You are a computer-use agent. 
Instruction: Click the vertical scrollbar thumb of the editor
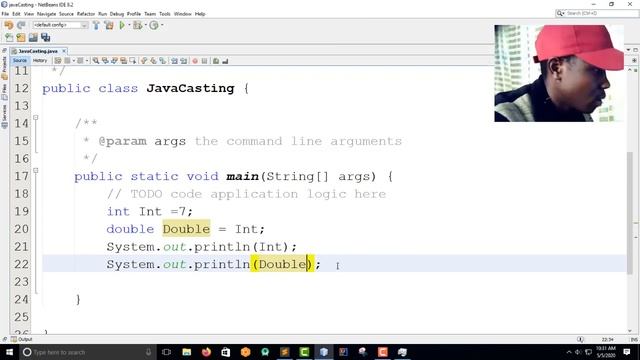(x=630, y=212)
